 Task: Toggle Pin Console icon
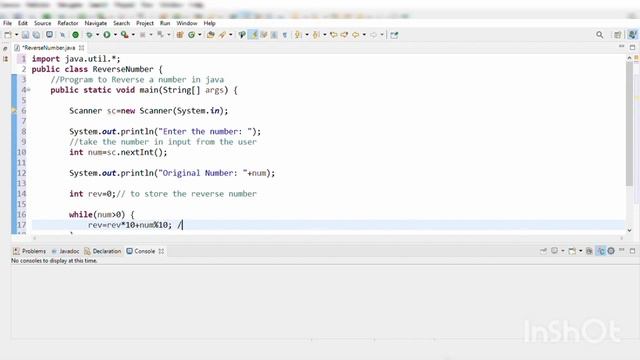tap(543, 251)
